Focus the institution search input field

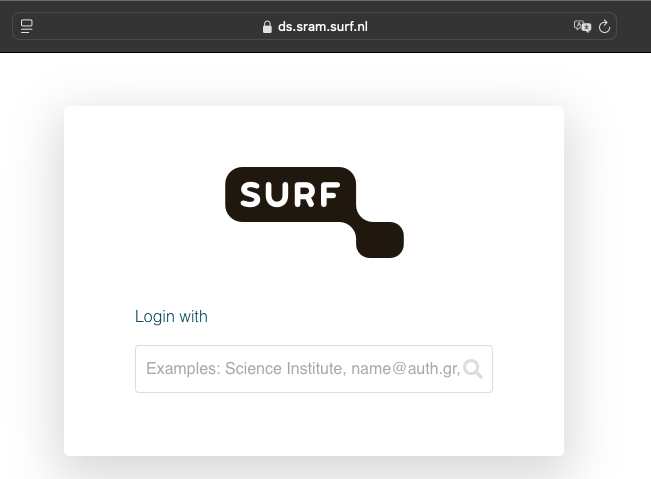(314, 369)
